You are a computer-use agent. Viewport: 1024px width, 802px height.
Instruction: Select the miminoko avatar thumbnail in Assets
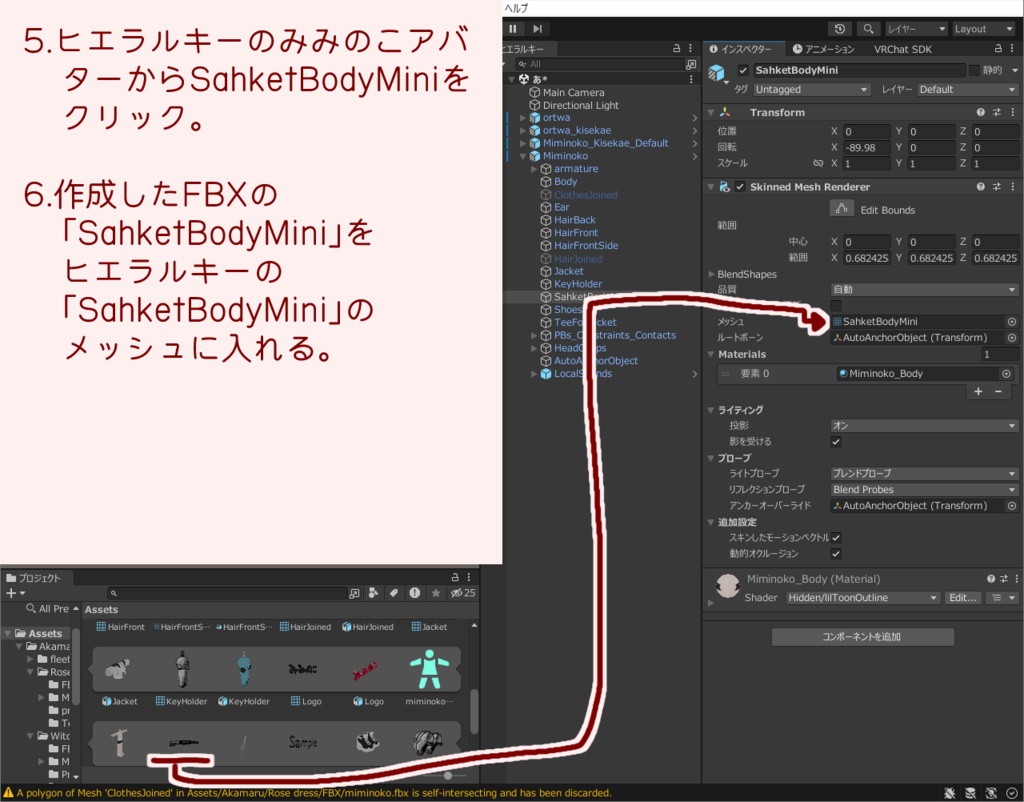pos(429,669)
